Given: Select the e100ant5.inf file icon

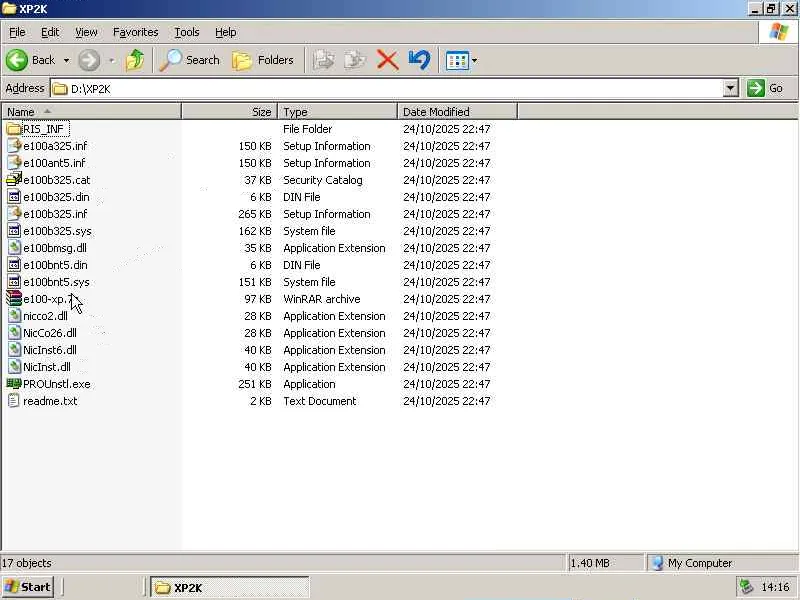Looking at the screenshot, I should [x=14, y=163].
